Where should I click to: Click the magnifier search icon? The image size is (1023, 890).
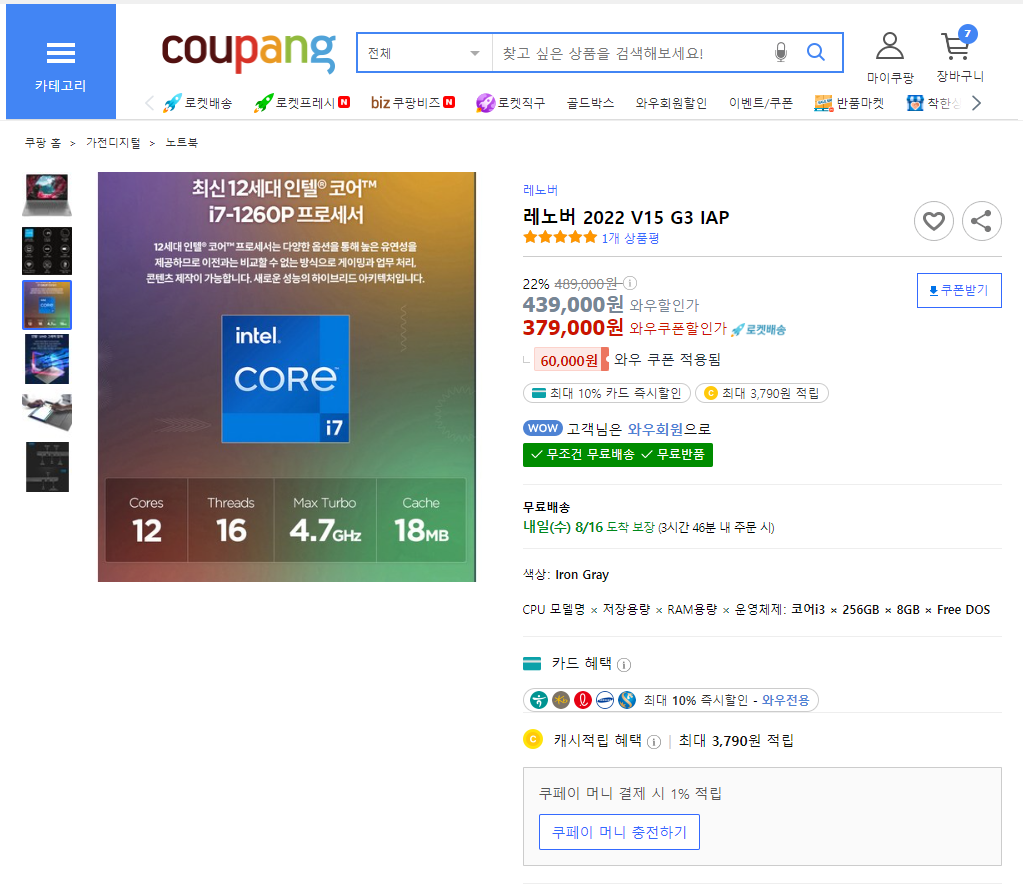[816, 52]
